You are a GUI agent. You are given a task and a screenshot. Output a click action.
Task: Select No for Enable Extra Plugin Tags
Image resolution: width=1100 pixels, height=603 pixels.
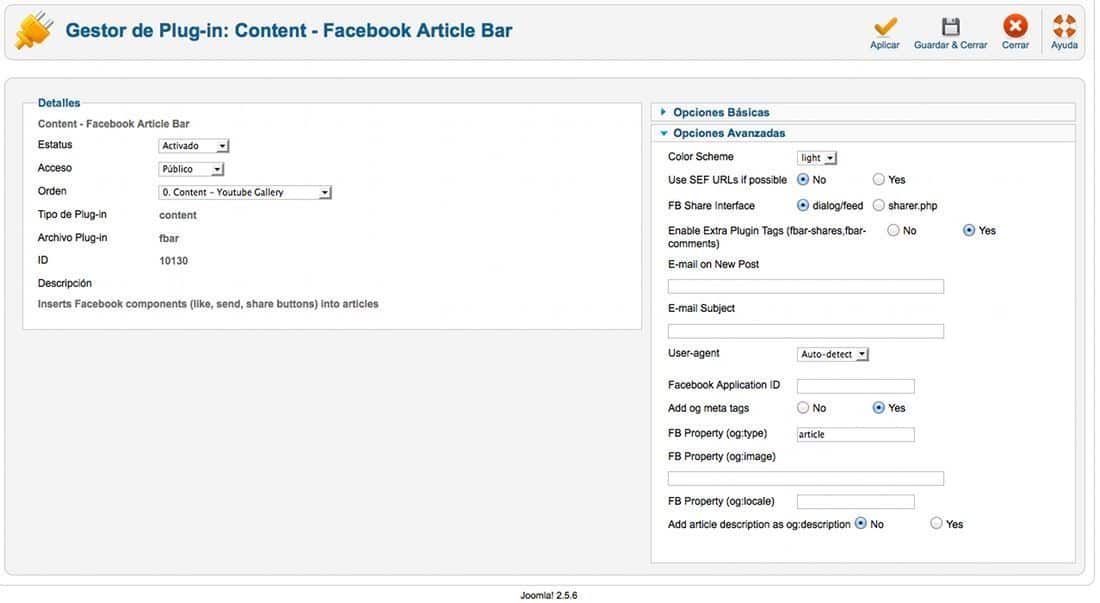(893, 230)
